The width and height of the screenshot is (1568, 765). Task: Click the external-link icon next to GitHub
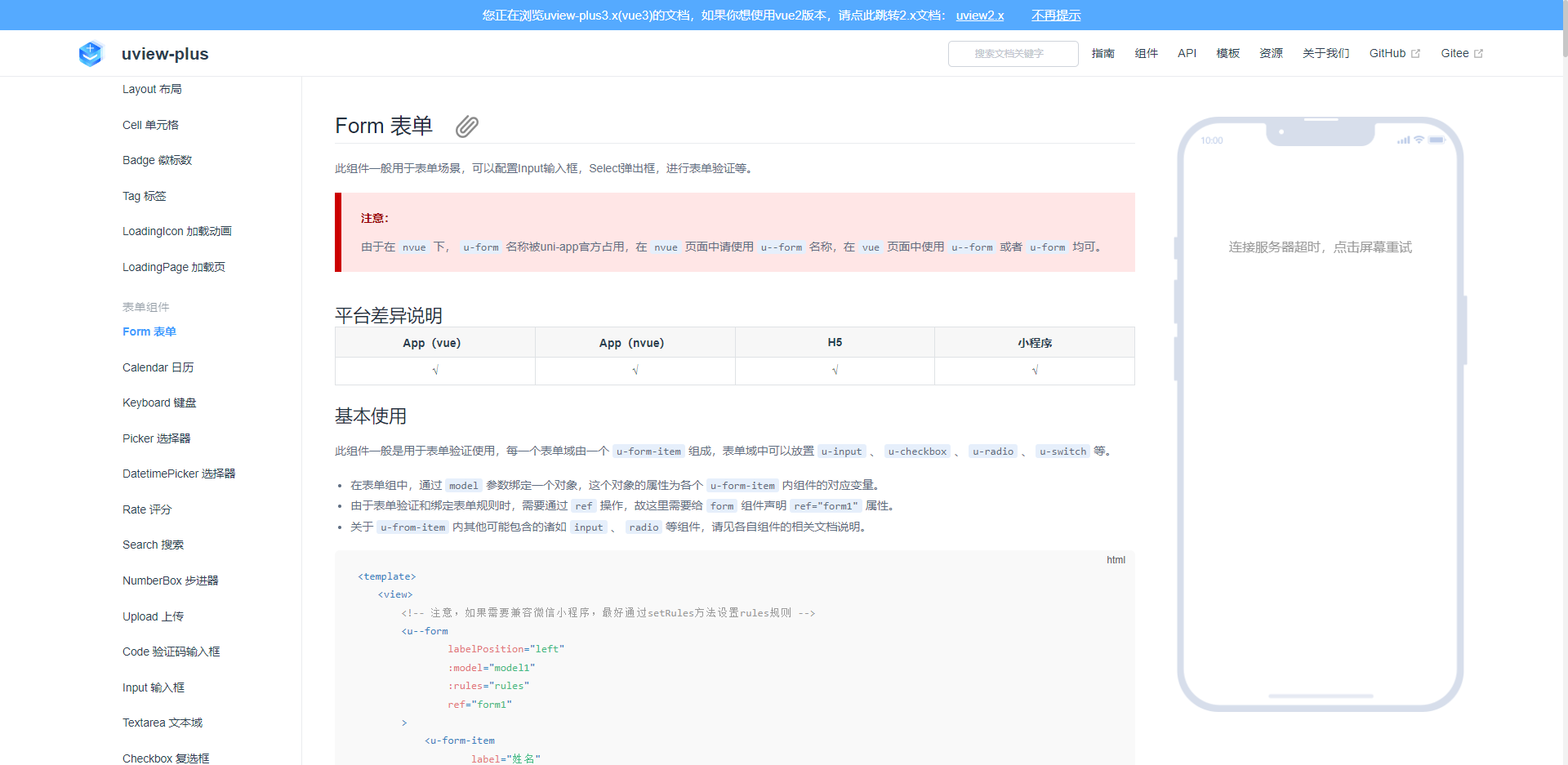(x=1414, y=52)
